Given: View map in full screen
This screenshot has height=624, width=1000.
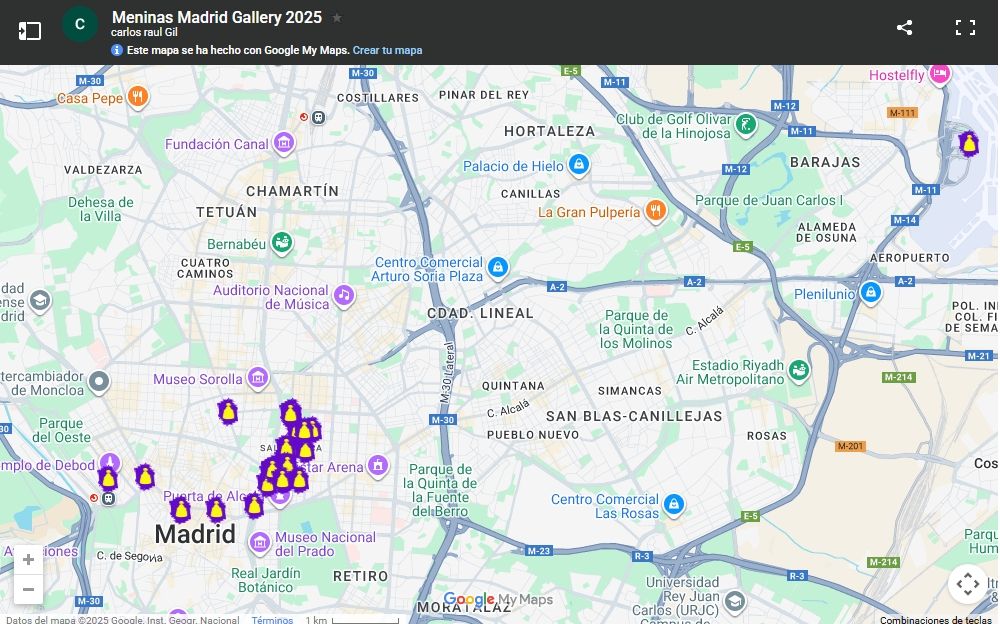Looking at the screenshot, I should pos(965,28).
